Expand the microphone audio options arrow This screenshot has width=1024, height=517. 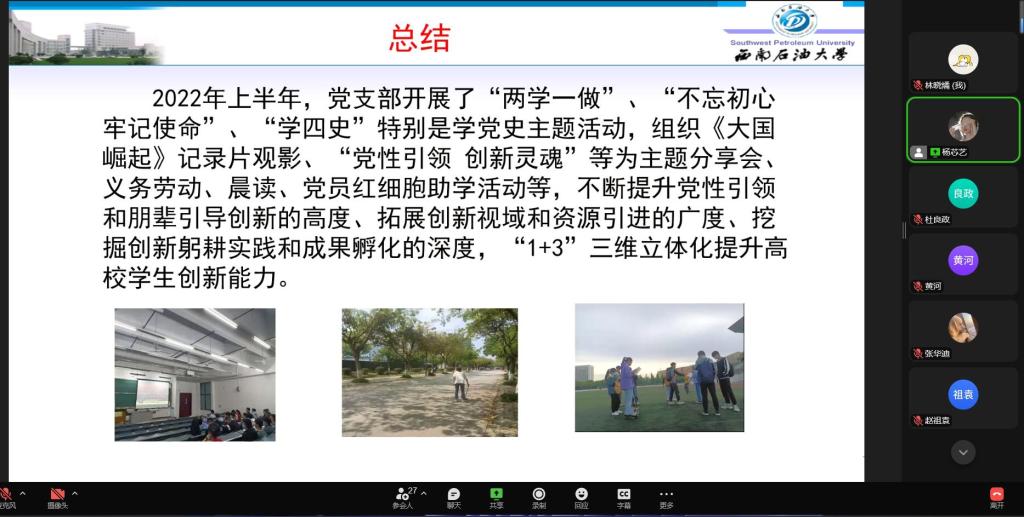[22, 493]
